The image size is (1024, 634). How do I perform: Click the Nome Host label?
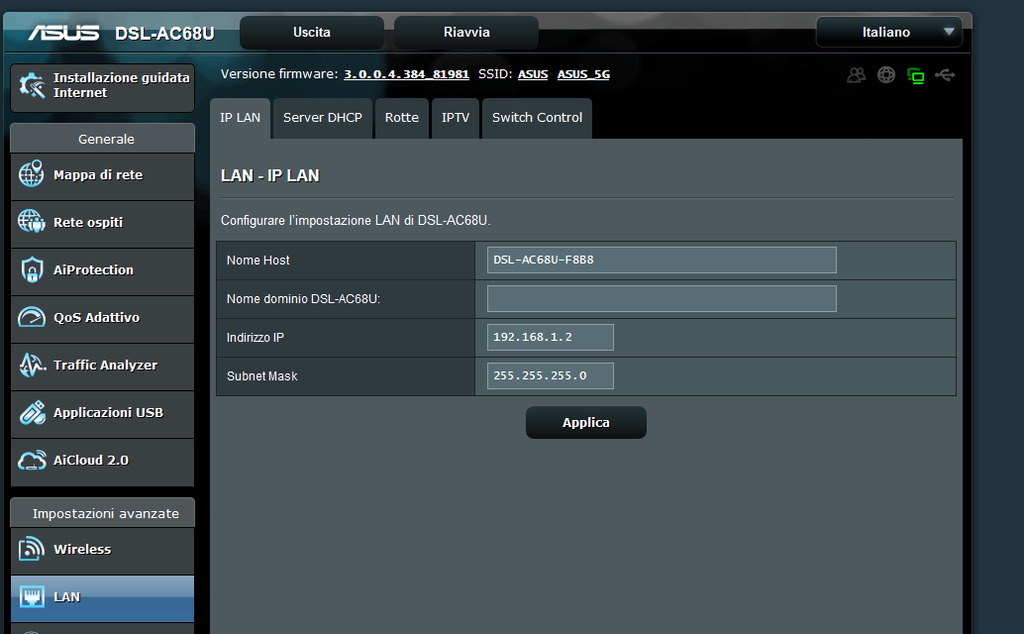tap(258, 260)
